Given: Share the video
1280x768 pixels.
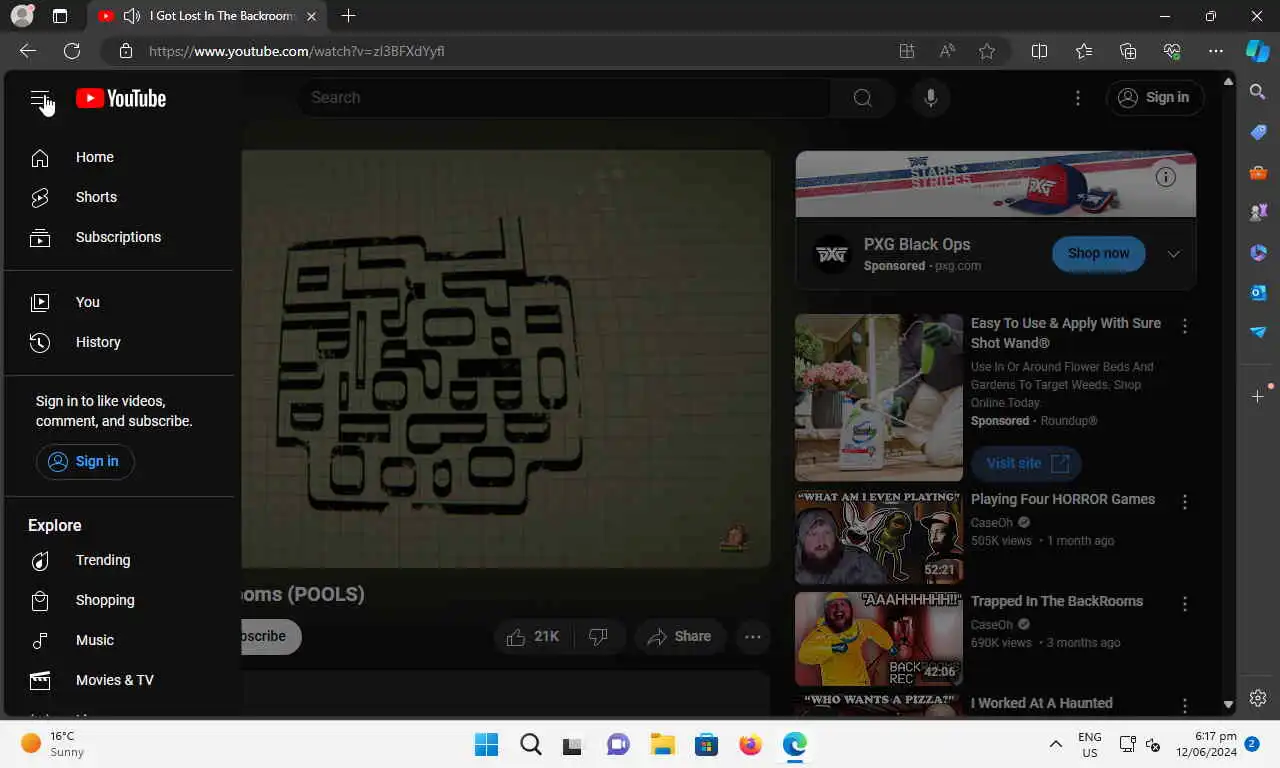Looking at the screenshot, I should [679, 637].
